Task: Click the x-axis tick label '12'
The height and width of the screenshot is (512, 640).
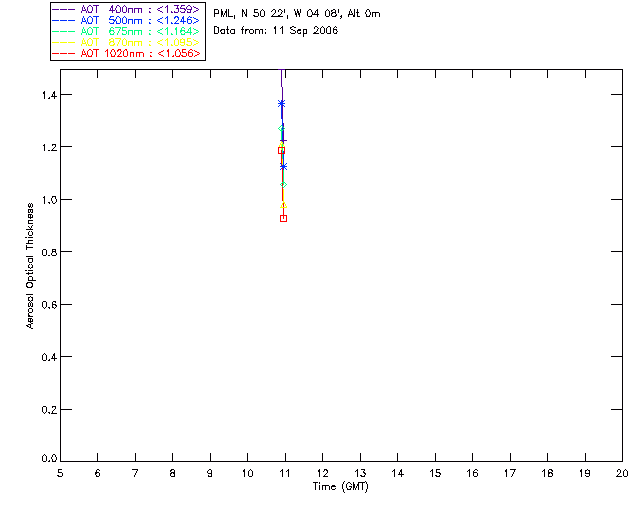Action: point(322,473)
